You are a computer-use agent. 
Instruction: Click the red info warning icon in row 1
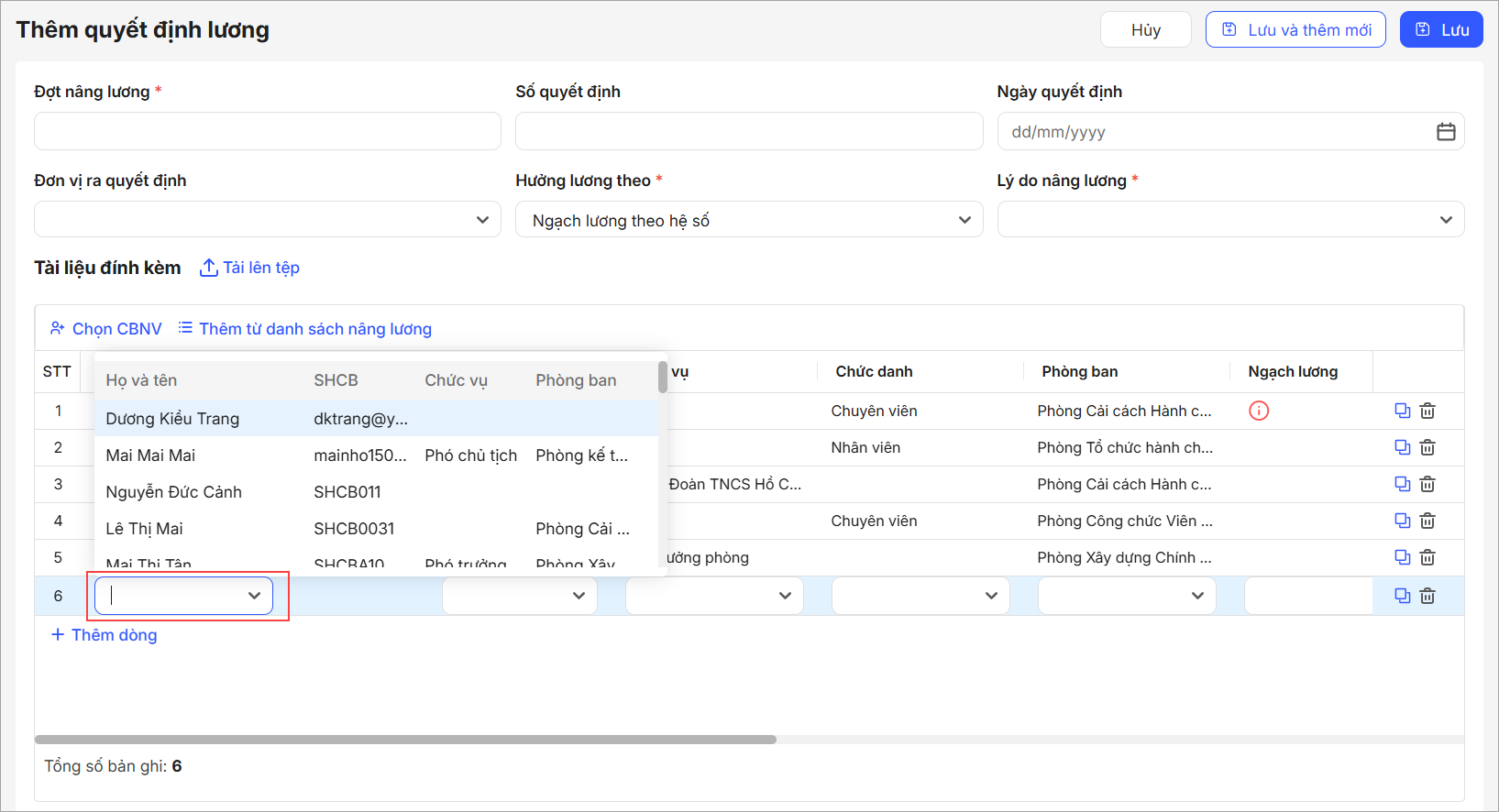(1259, 411)
